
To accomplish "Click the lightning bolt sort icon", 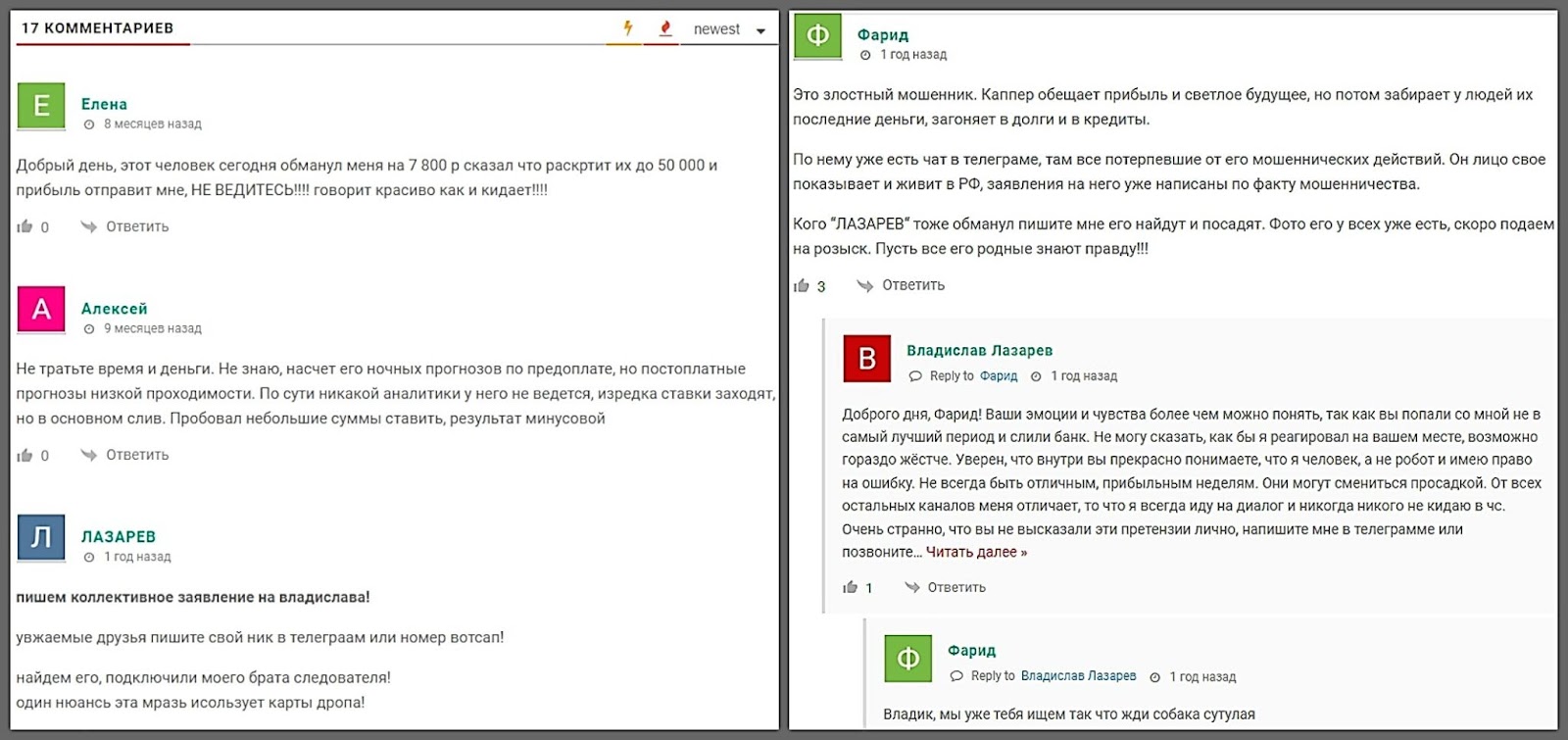I will point(627,28).
